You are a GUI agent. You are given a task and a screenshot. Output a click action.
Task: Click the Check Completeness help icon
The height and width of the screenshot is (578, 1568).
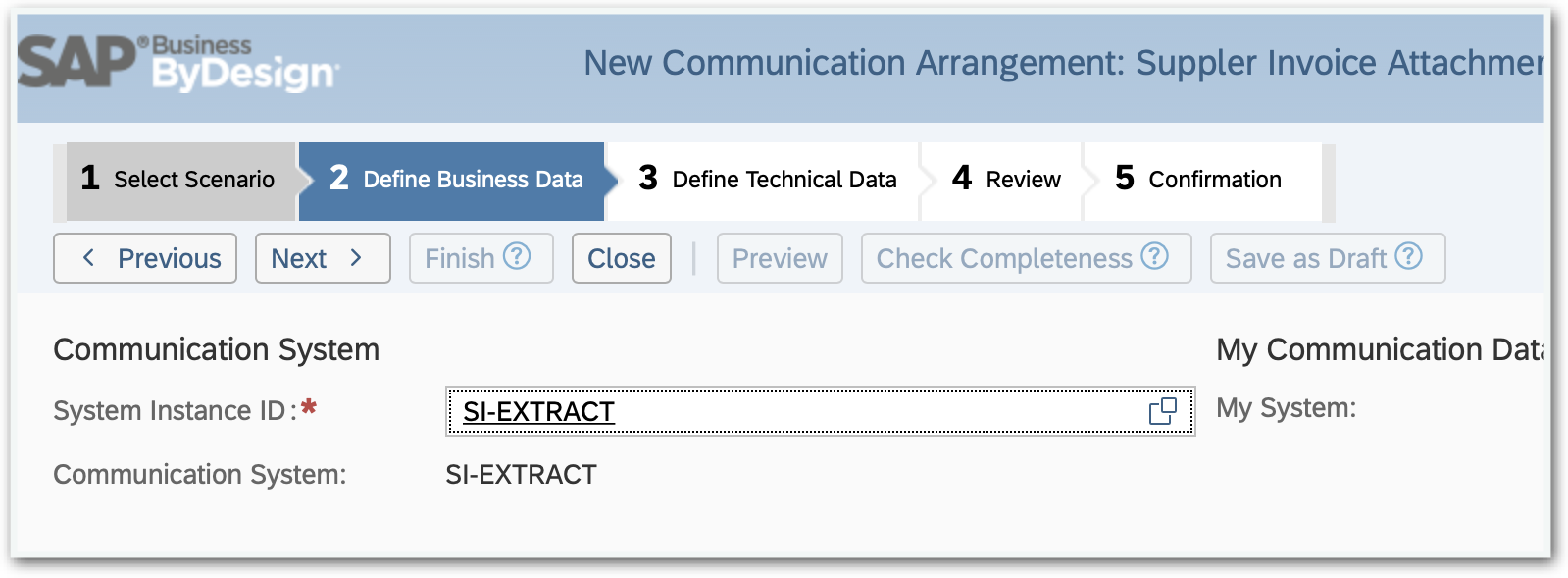coord(1154,258)
